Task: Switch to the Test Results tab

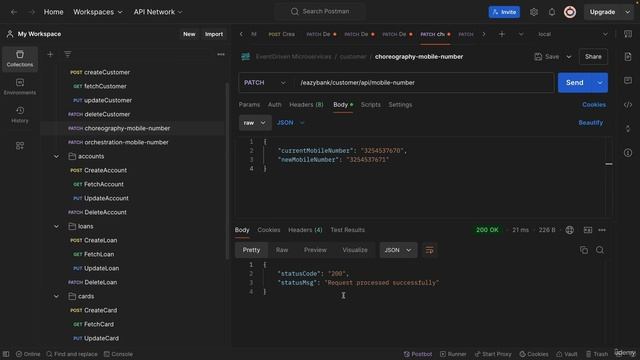Action: (x=347, y=230)
